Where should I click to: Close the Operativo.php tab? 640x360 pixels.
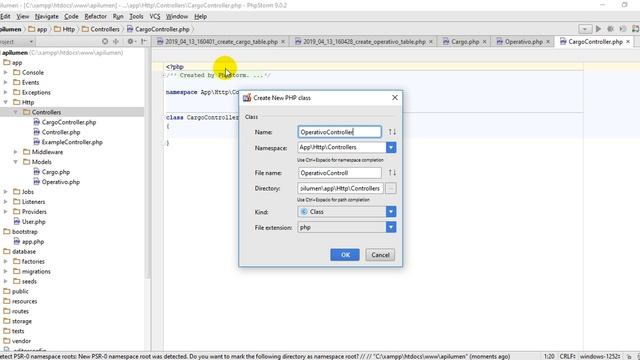coord(548,42)
